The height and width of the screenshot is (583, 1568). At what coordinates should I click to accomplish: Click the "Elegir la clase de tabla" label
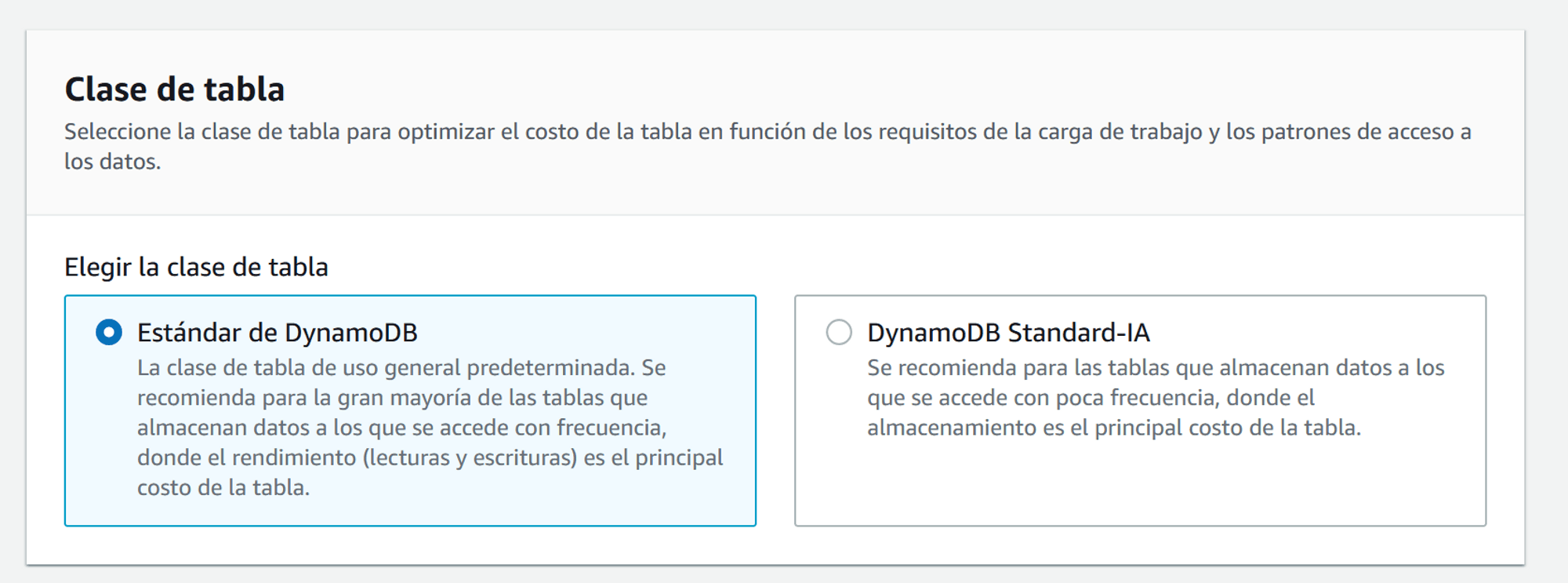pos(196,267)
